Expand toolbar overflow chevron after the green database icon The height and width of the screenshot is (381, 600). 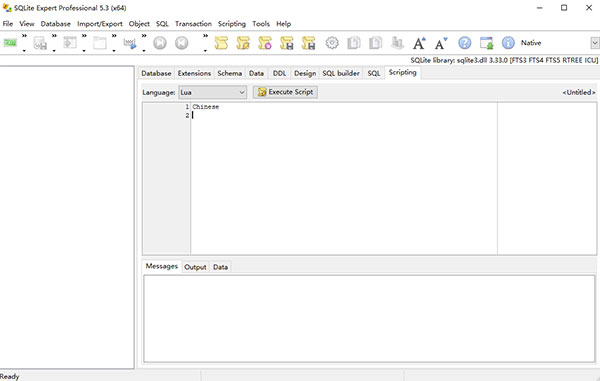click(24, 36)
